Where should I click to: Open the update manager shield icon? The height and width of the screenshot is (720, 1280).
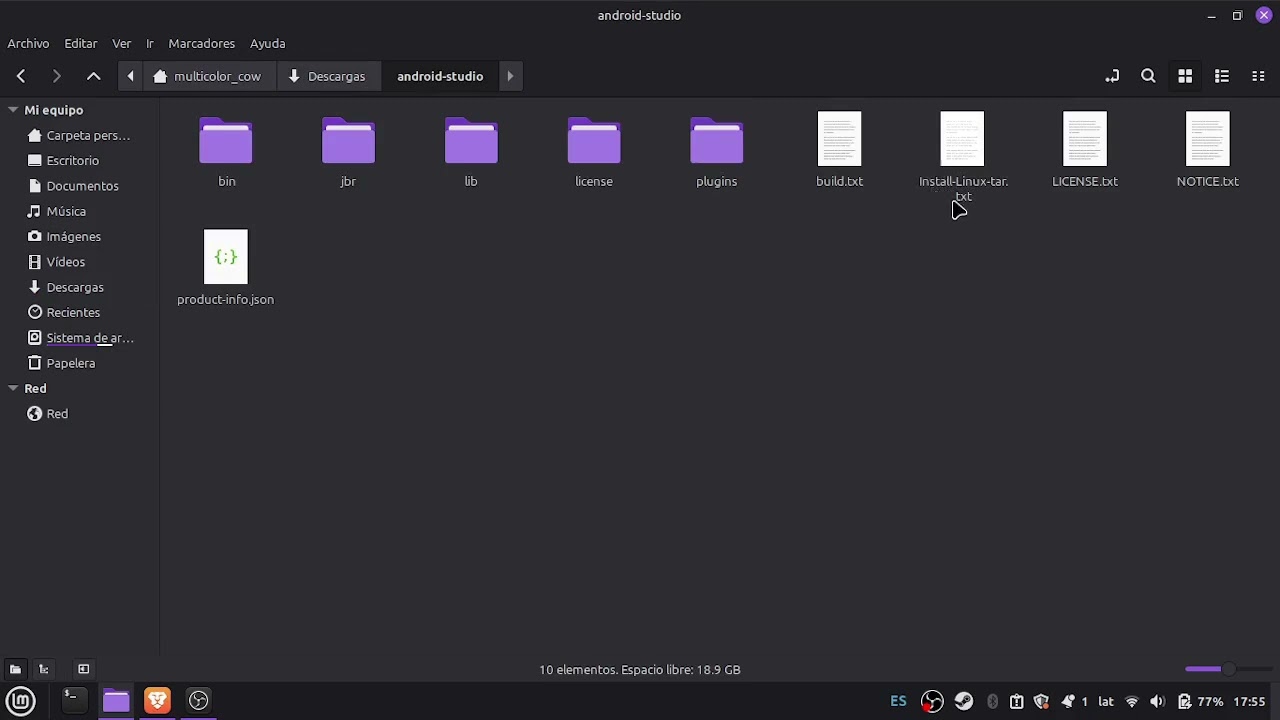point(1041,701)
